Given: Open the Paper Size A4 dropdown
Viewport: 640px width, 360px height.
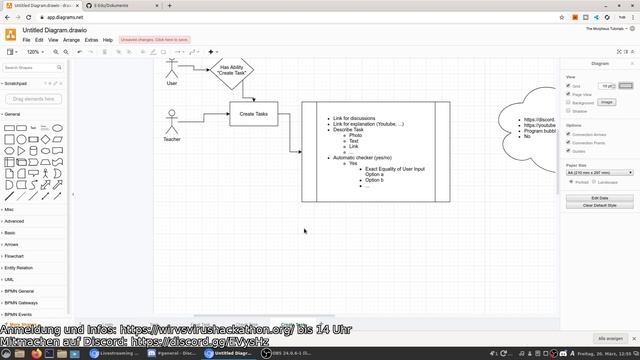Looking at the screenshot, I should (600, 173).
